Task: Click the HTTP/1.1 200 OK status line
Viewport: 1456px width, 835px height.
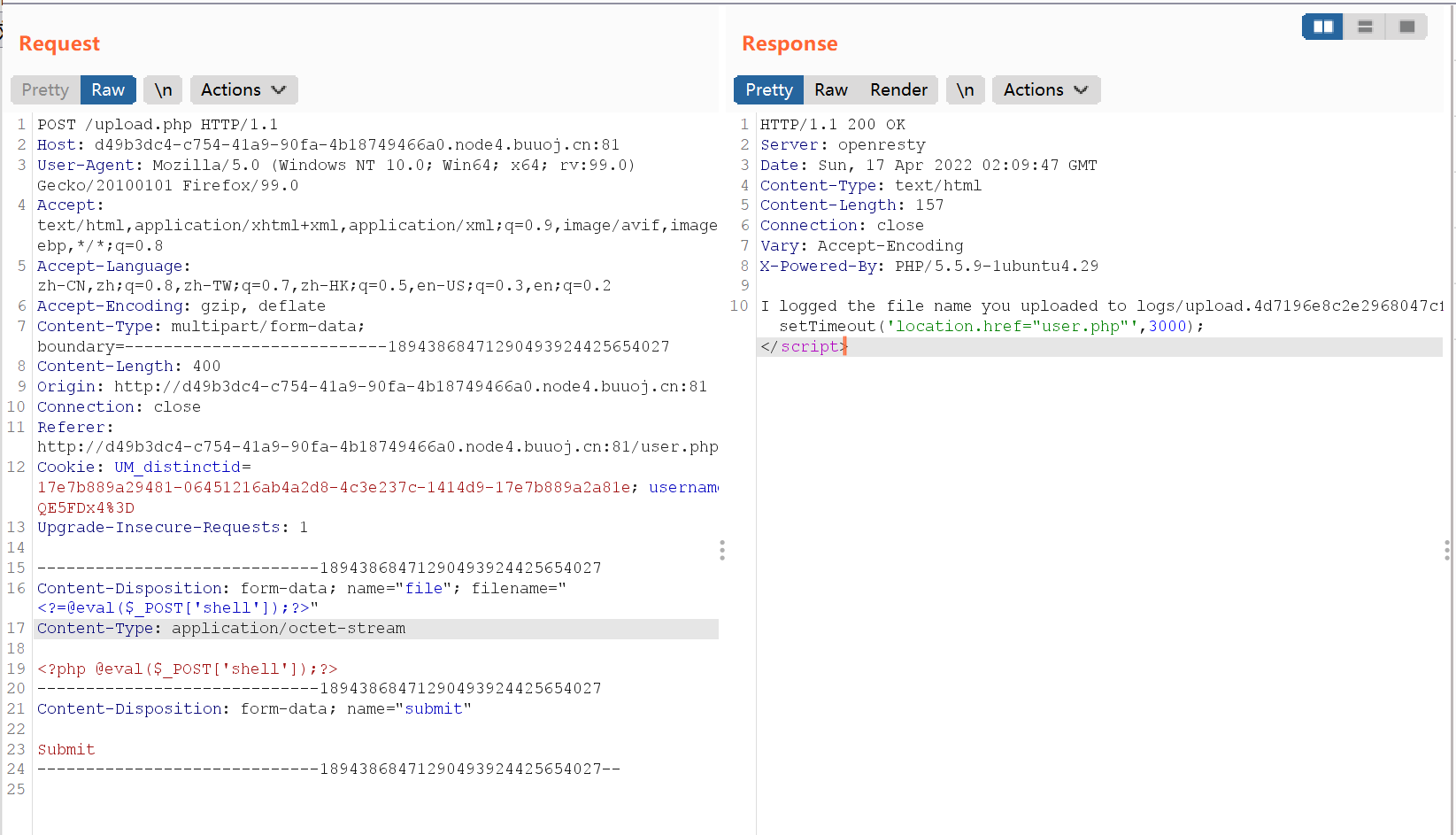Action: [833, 125]
